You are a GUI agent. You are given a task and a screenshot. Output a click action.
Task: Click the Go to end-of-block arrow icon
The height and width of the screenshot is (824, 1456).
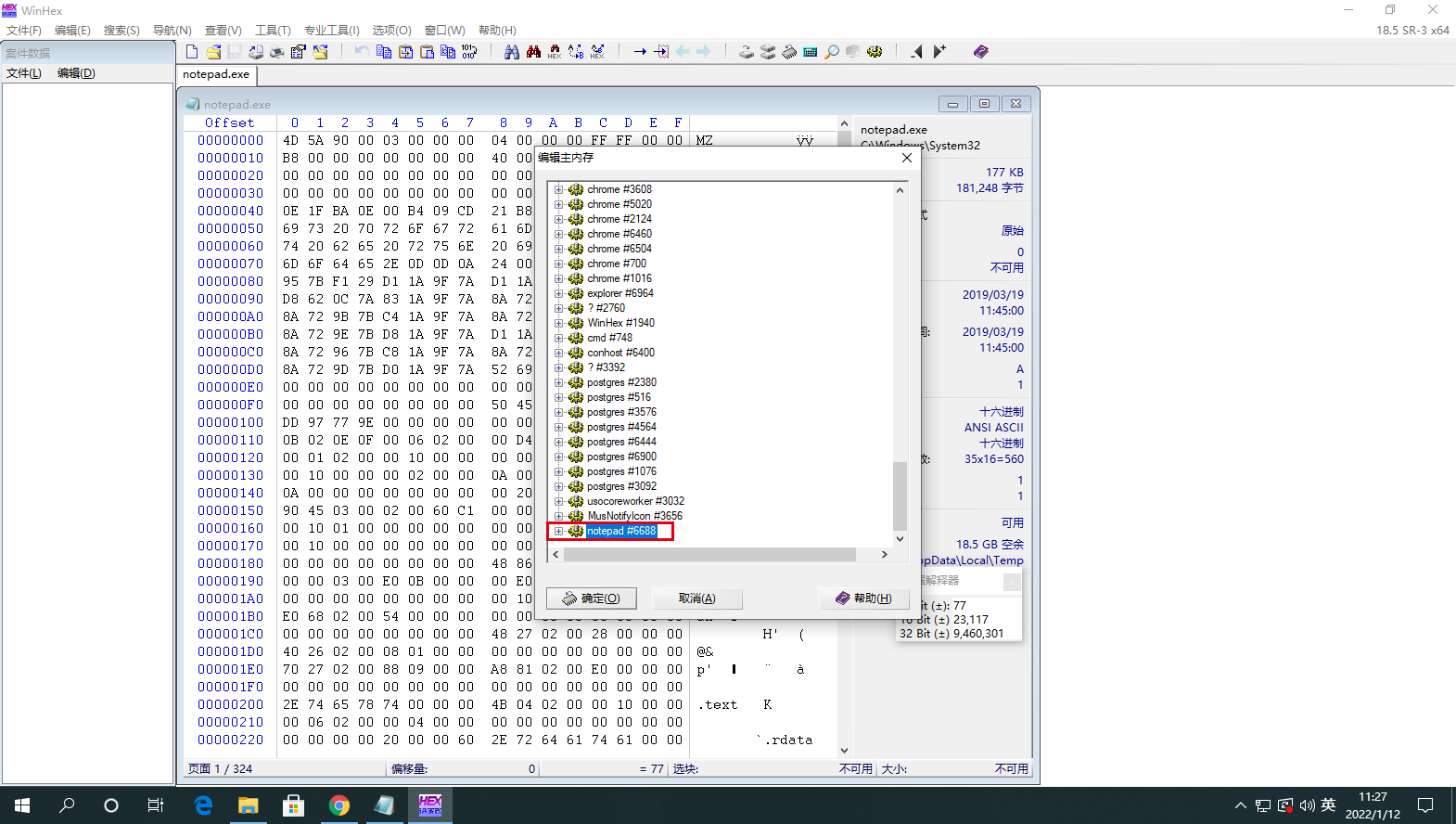[661, 52]
